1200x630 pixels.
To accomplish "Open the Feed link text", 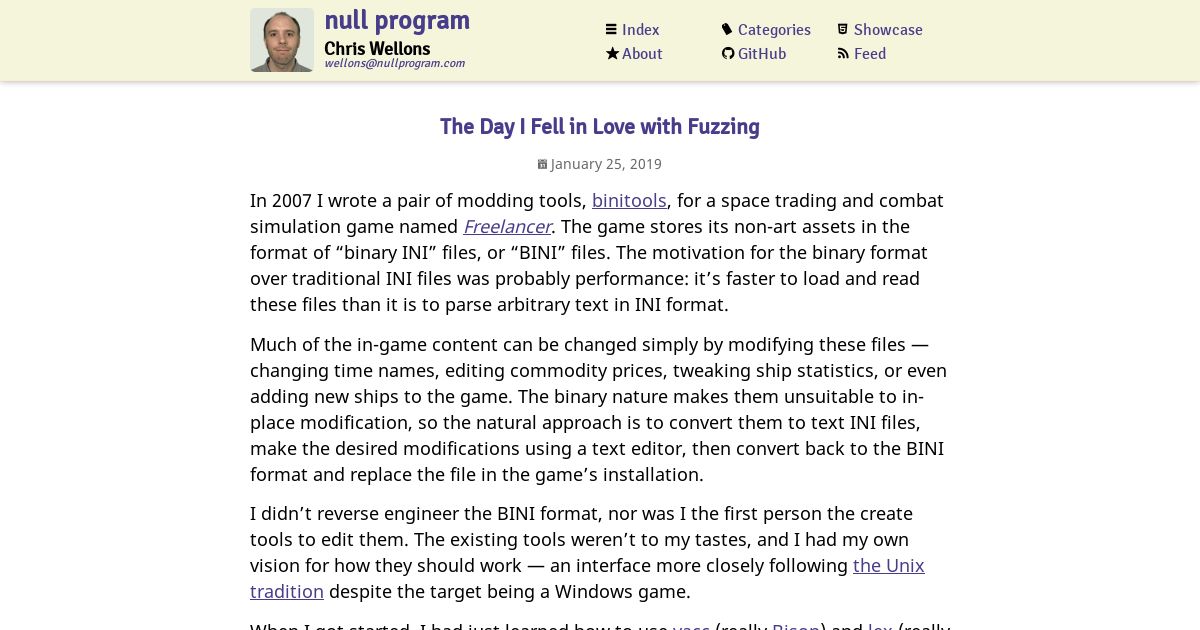I will (870, 54).
